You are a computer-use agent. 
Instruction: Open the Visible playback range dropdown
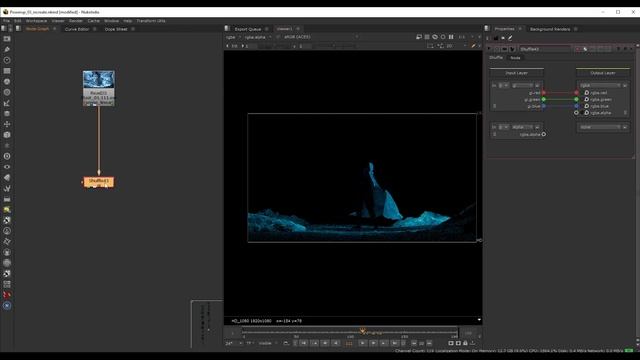pos(268,343)
